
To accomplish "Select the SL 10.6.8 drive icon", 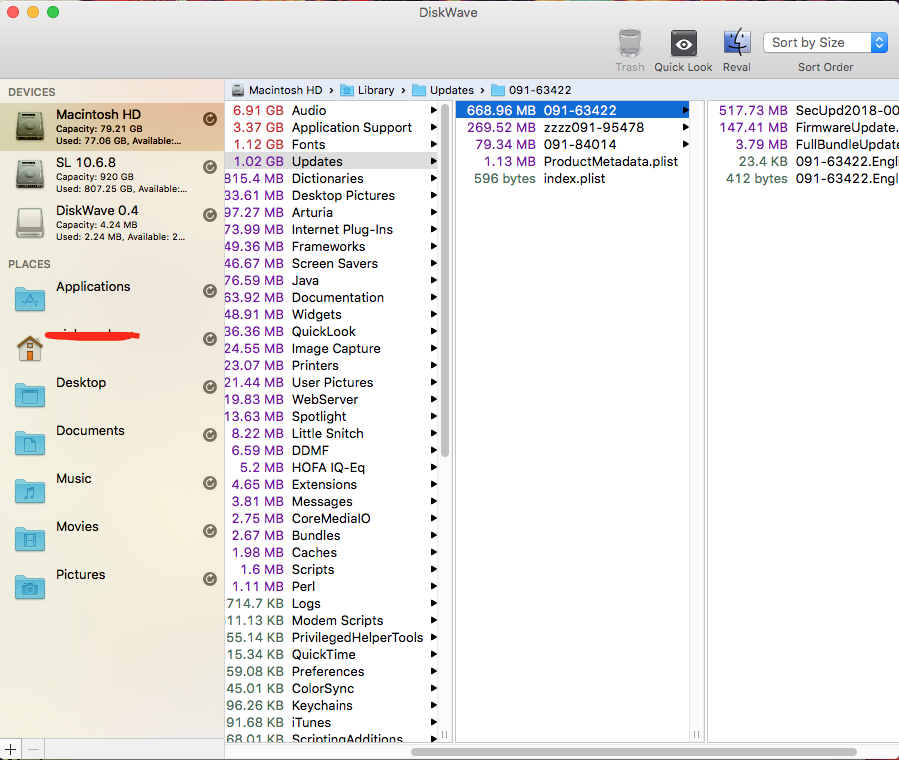I will (30, 174).
